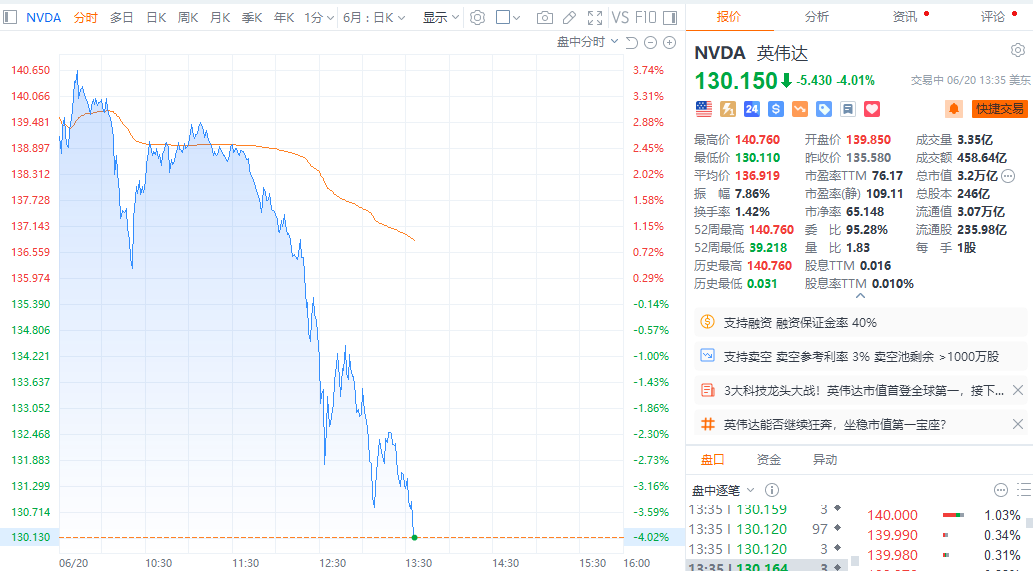Click the blue price tag icon
Viewport: 1033px width, 571px height.
point(824,109)
